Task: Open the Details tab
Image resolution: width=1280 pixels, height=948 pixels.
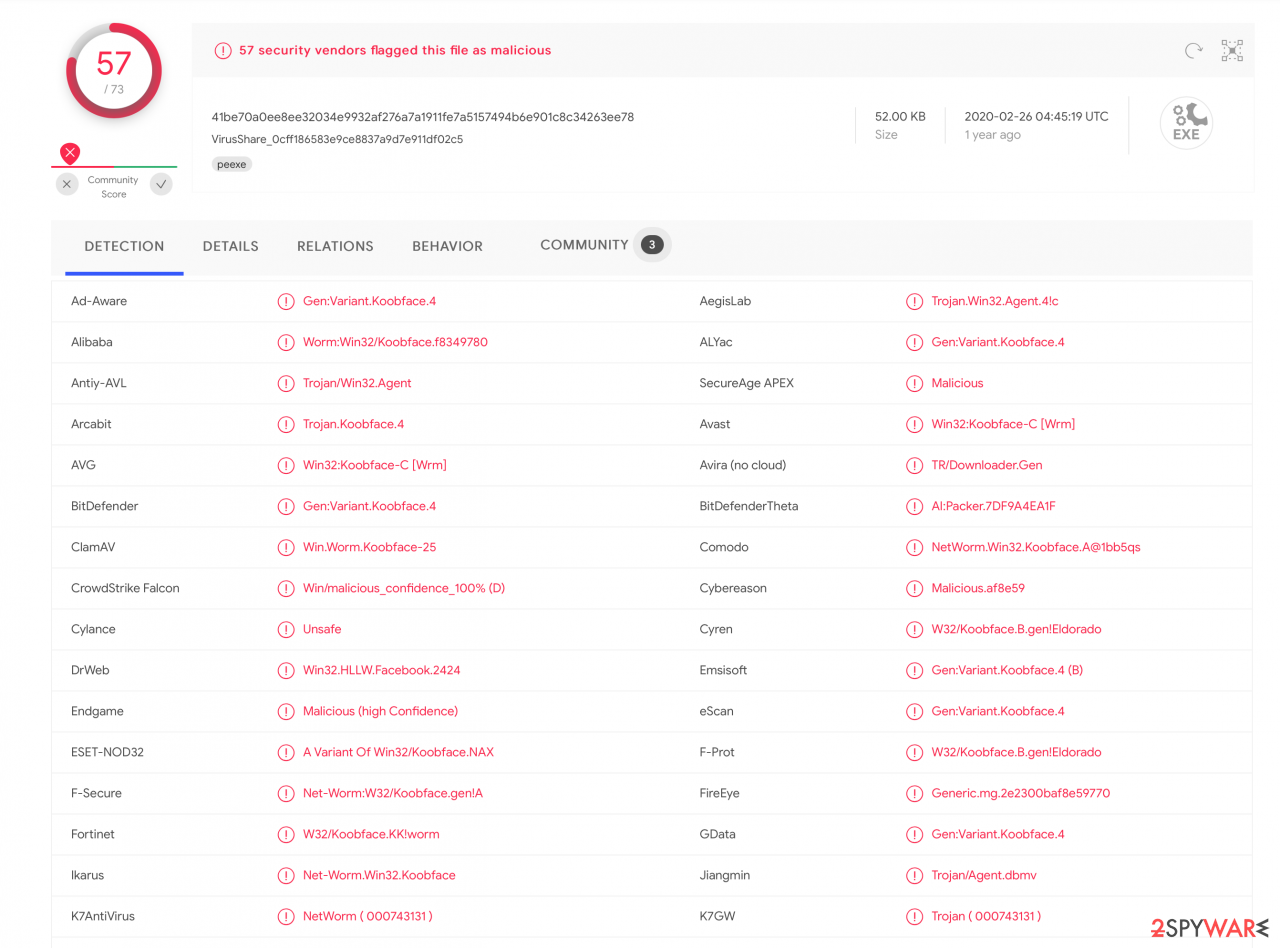Action: [231, 246]
